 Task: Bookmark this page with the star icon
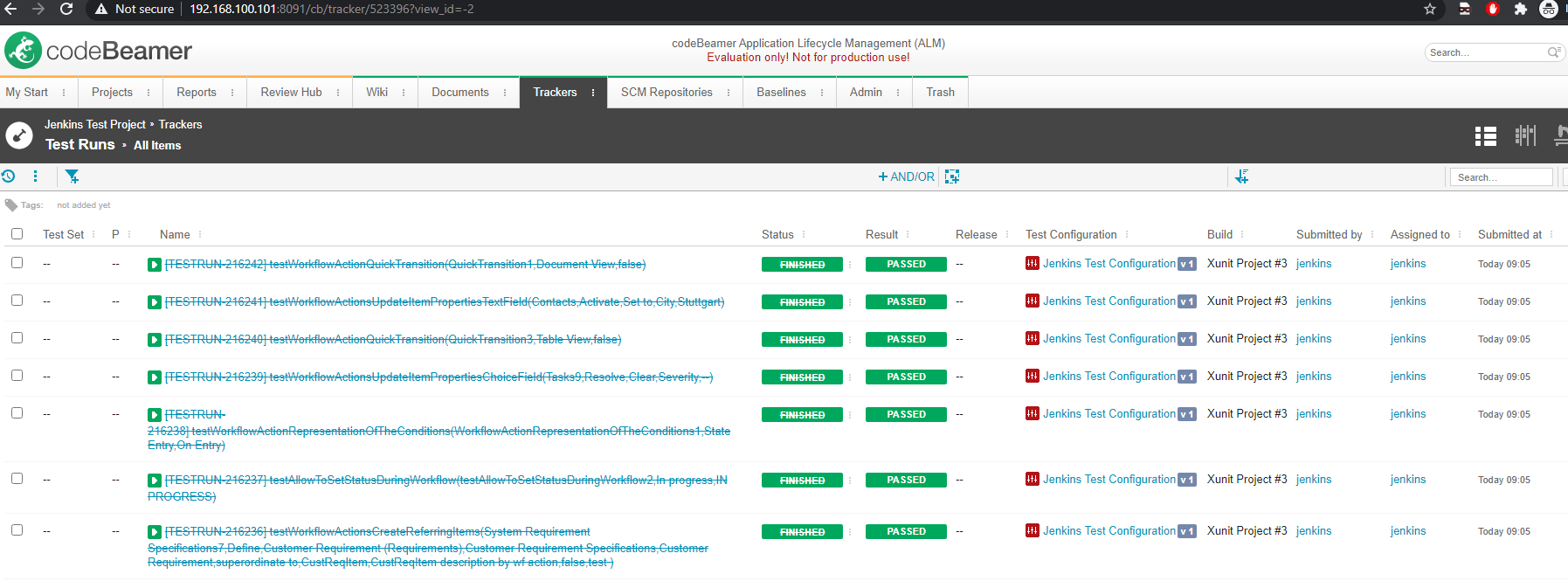coord(1430,9)
